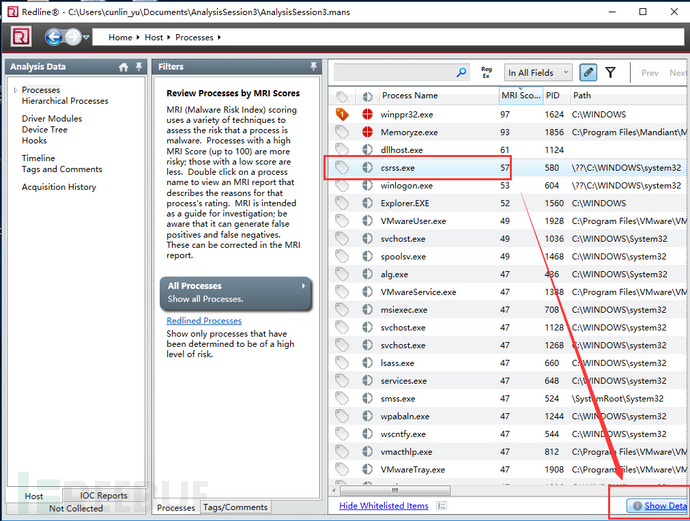
Task: Open the In All Fields dropdown
Action: click(538, 73)
